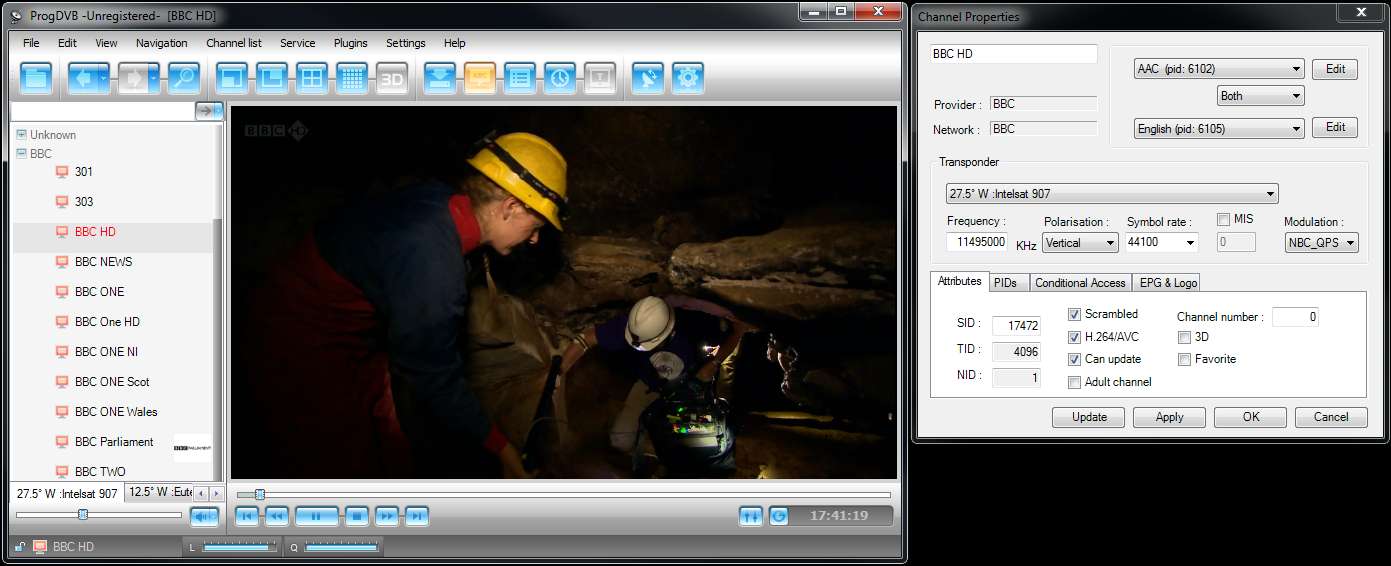Open the 27.5° W Intelsat 907 transponder dropdown

[1112, 194]
